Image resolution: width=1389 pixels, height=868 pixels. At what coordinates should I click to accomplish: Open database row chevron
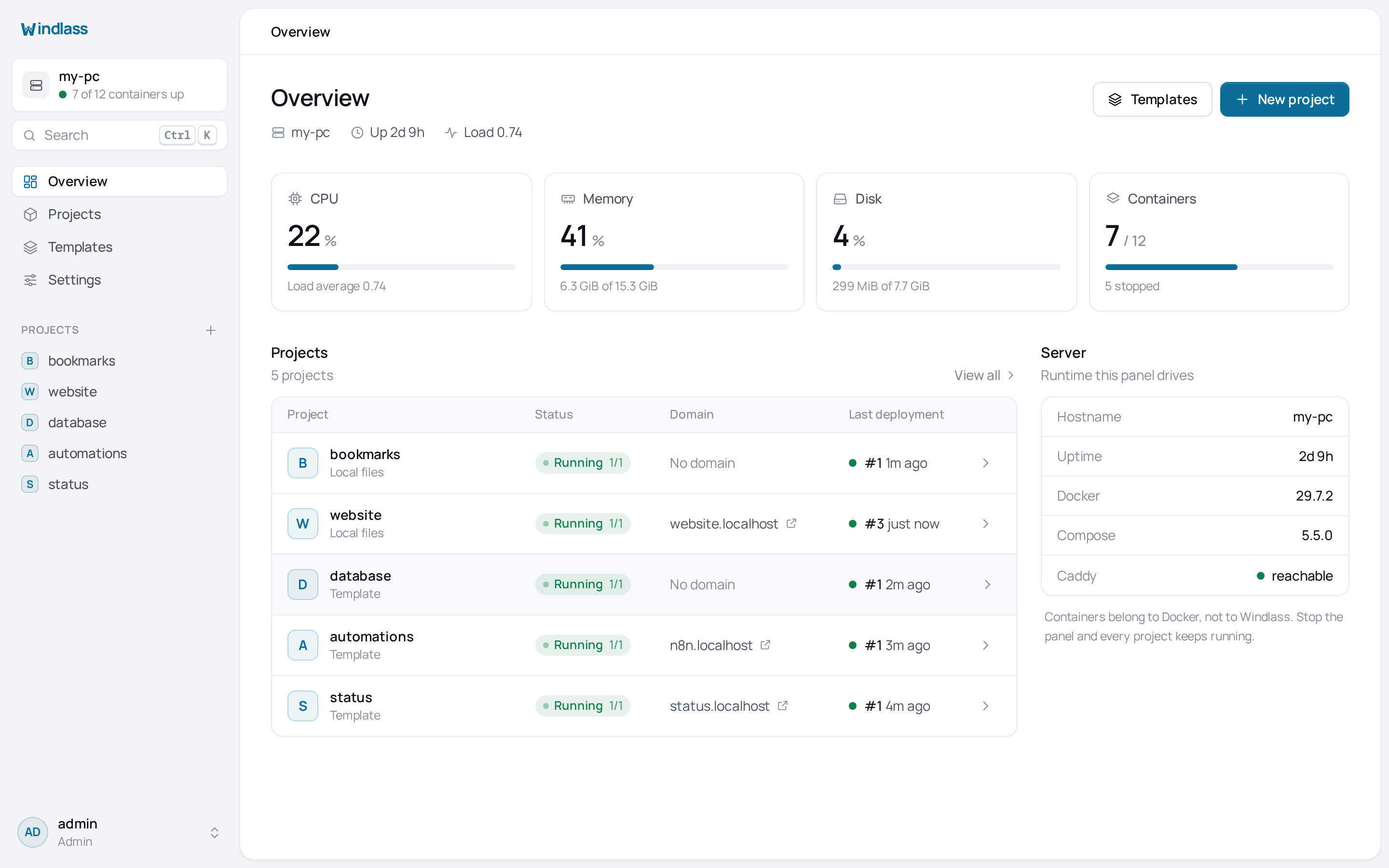pos(987,584)
